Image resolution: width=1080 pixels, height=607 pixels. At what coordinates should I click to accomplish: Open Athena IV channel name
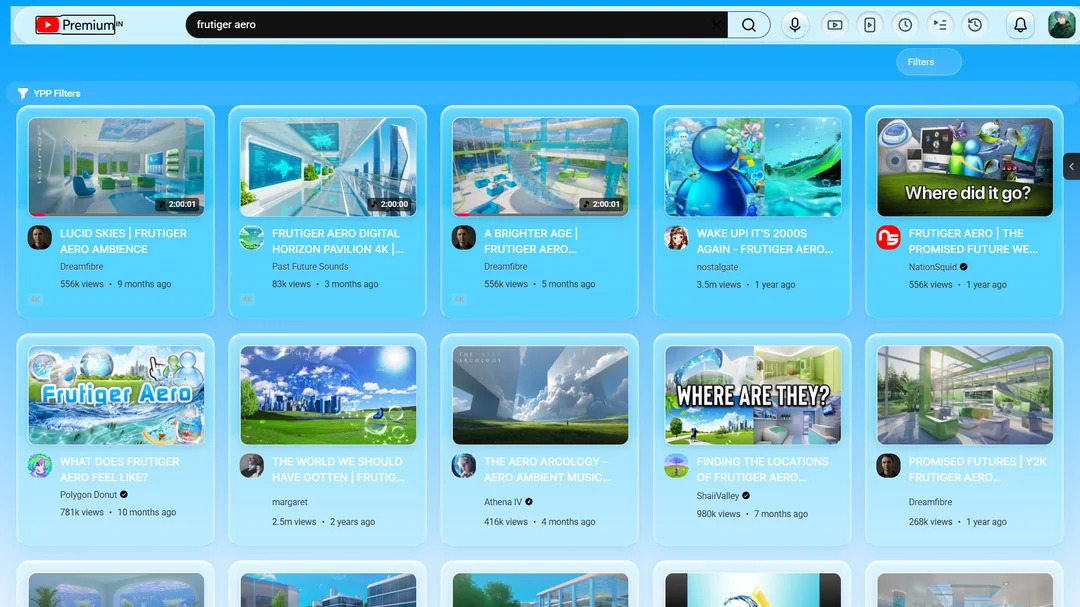[x=503, y=502]
